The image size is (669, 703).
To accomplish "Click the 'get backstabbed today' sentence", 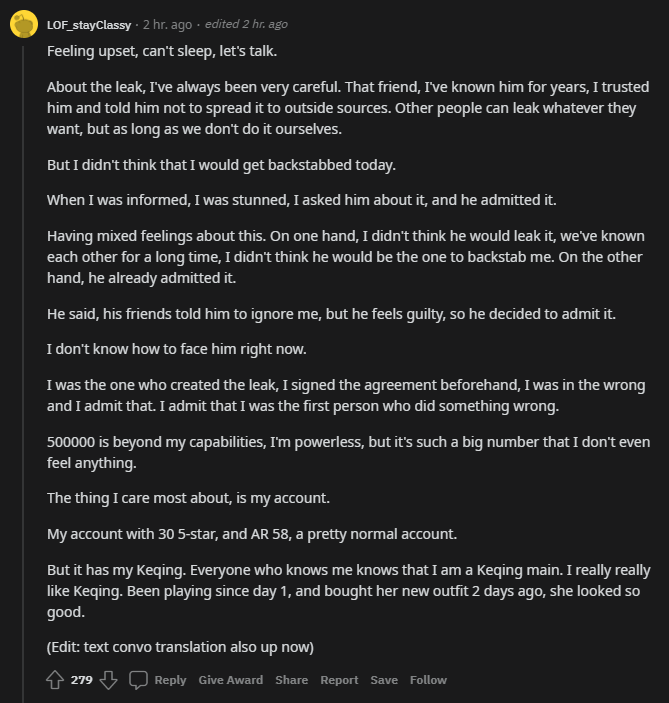I will (222, 165).
